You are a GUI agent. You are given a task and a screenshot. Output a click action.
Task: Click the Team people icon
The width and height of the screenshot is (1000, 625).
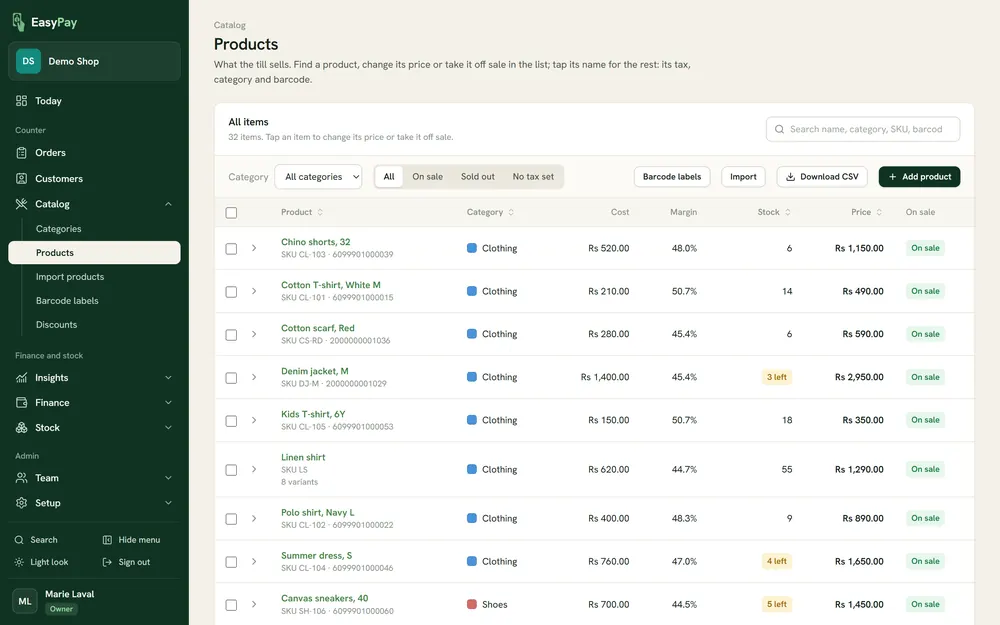point(22,478)
